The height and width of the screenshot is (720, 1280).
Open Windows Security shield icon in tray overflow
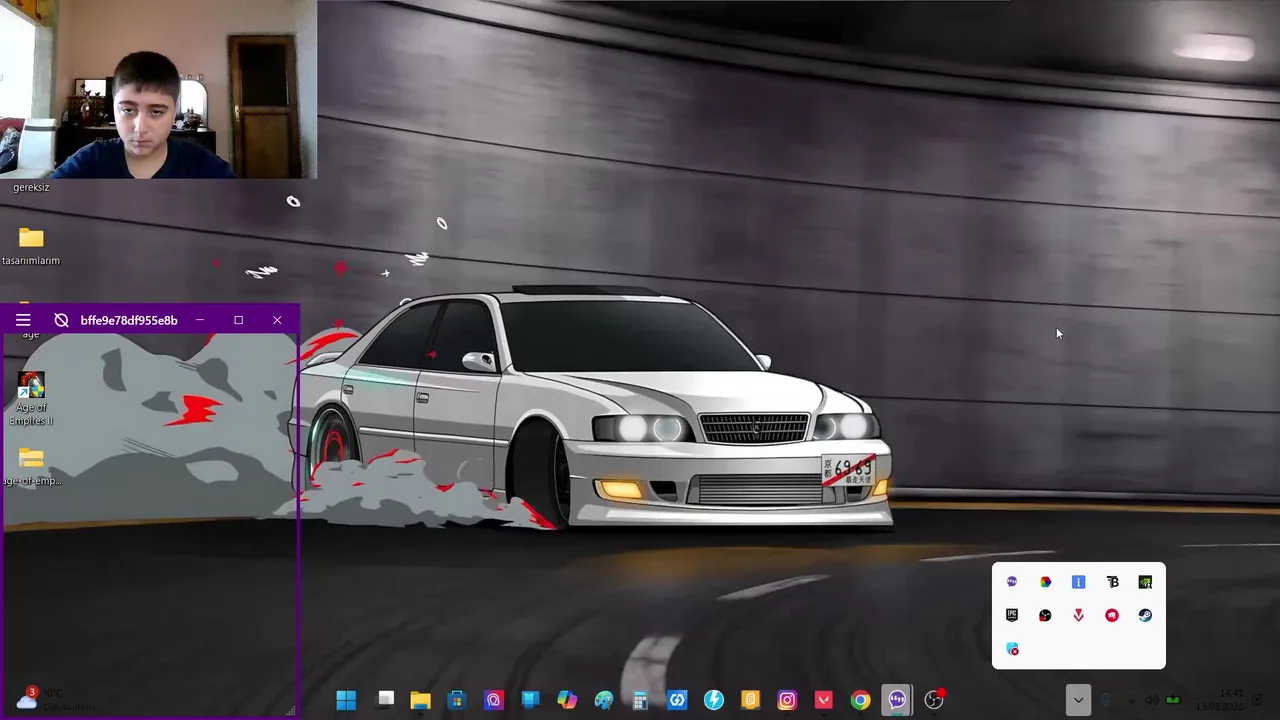pyautogui.click(x=1012, y=649)
